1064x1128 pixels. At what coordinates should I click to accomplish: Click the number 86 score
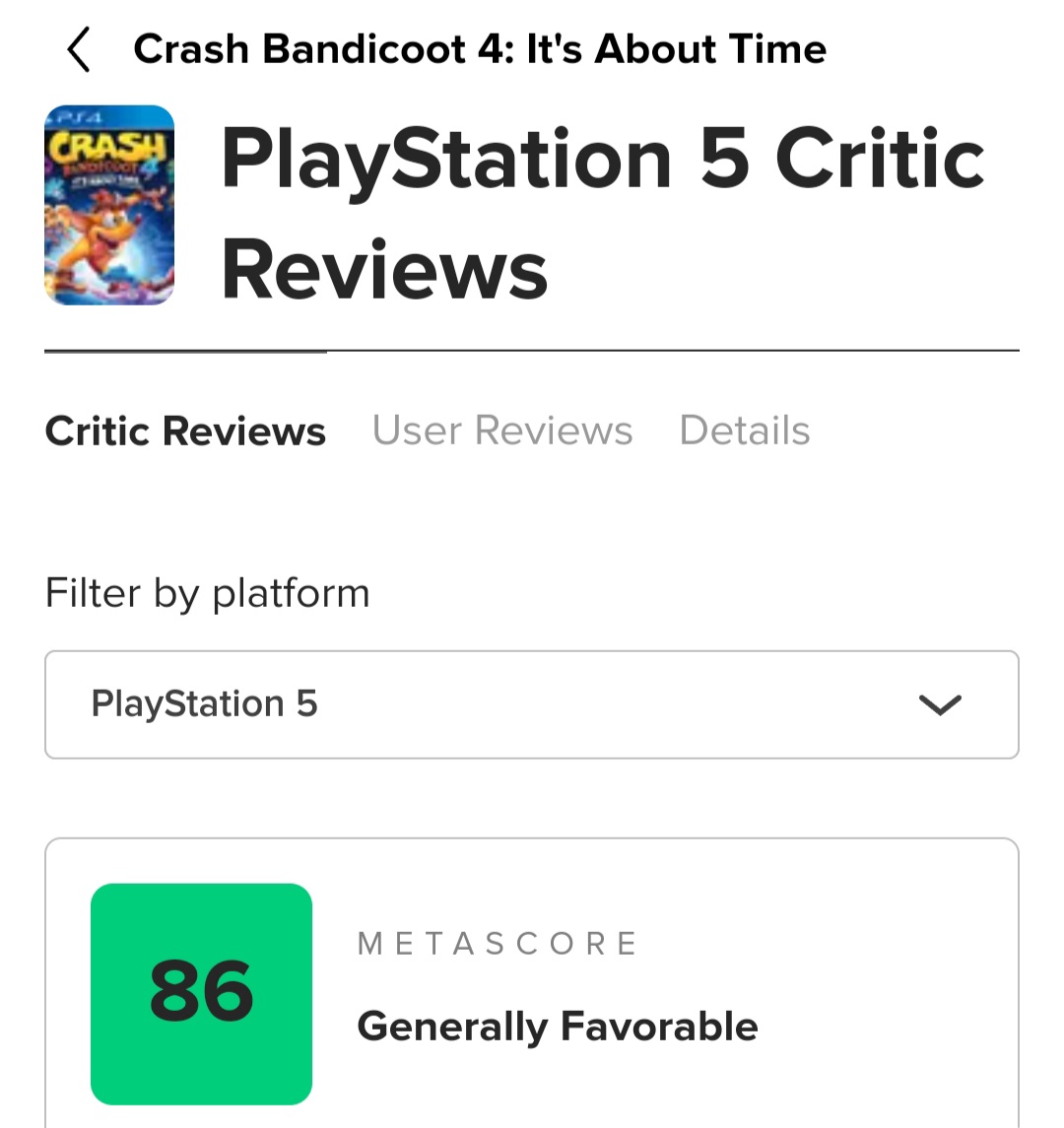(x=201, y=993)
